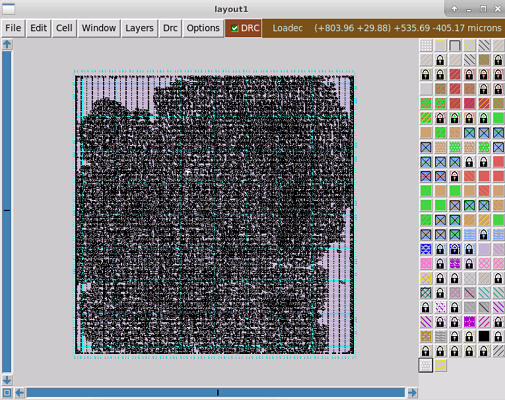The image size is (505, 400).
Task: Open the Drc menu
Action: pyautogui.click(x=170, y=28)
